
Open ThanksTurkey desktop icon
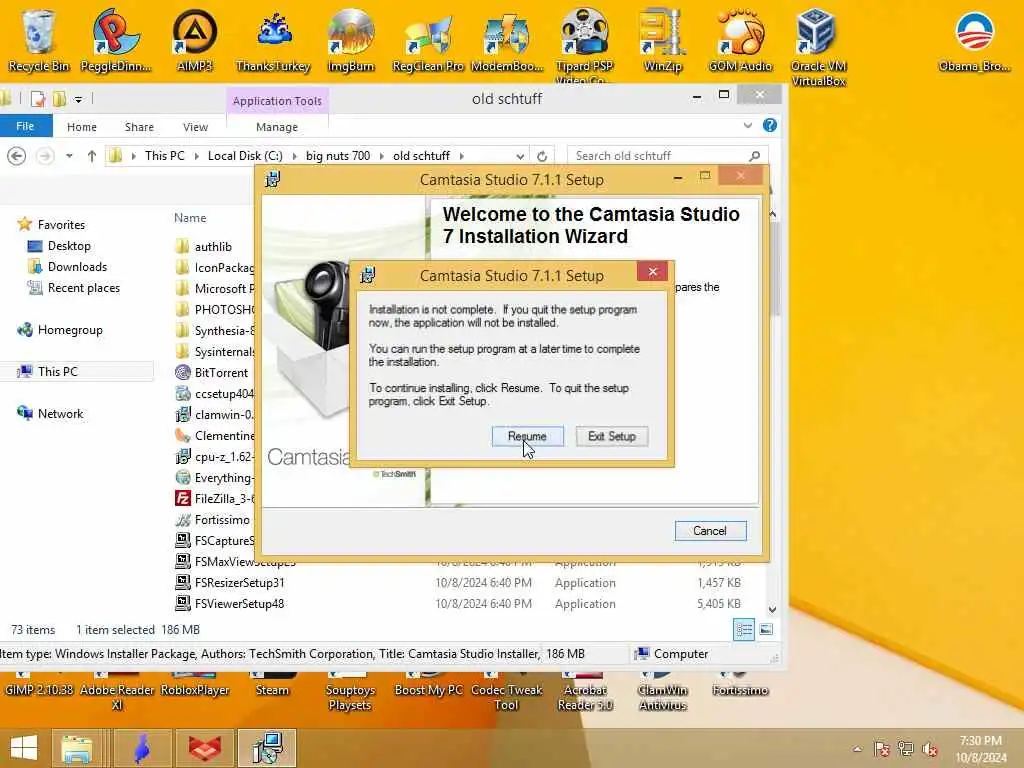pos(273,40)
